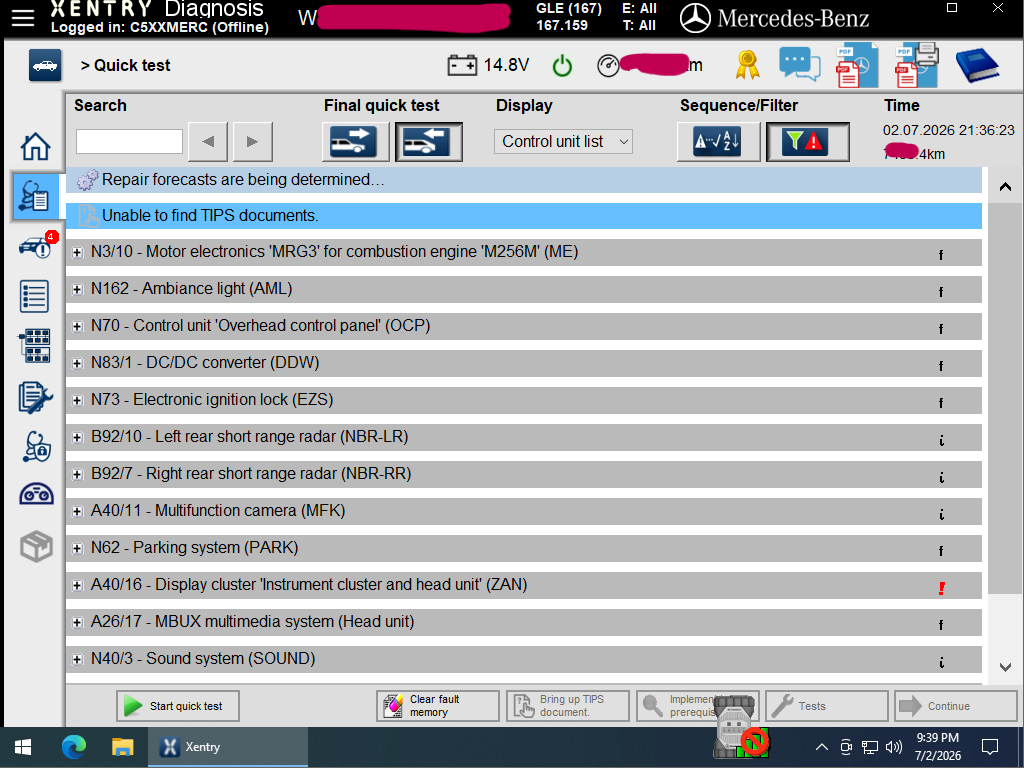Image resolution: width=1024 pixels, height=768 pixels.
Task: Open the award ribbon icon
Action: (747, 65)
